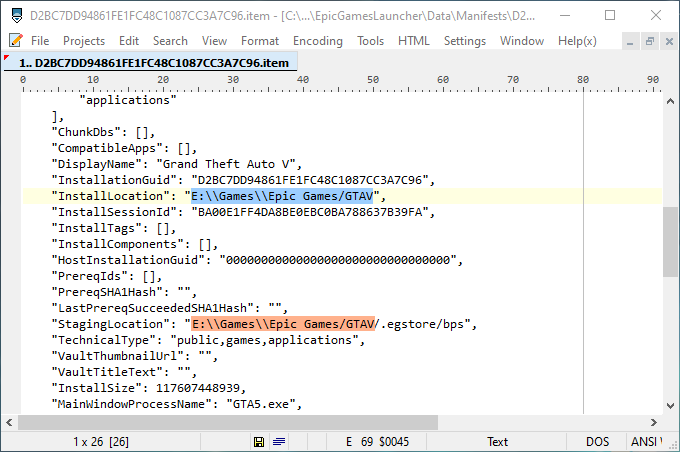Click the "applications" text at the top
The image size is (680, 452).
pyautogui.click(x=128, y=100)
